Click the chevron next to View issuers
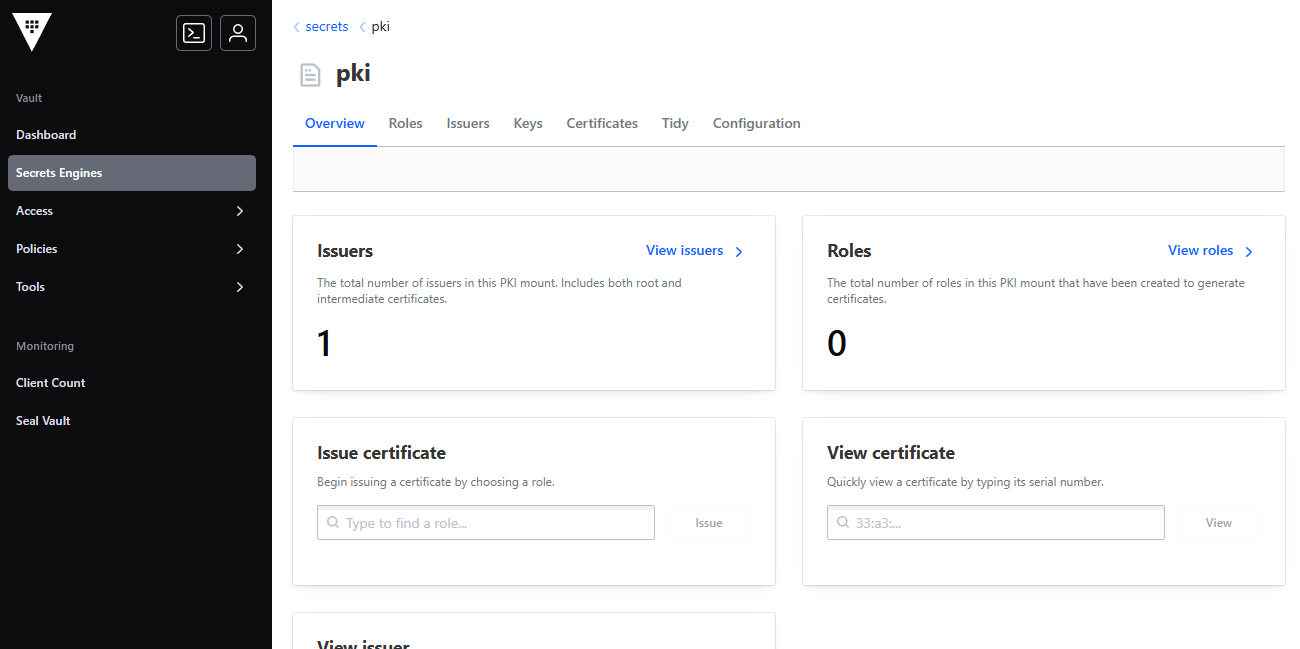This screenshot has width=1300, height=649. 739,252
